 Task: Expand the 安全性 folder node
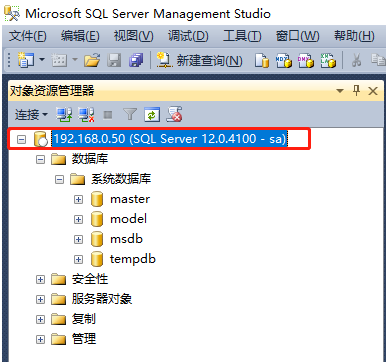pyautogui.click(x=40, y=279)
